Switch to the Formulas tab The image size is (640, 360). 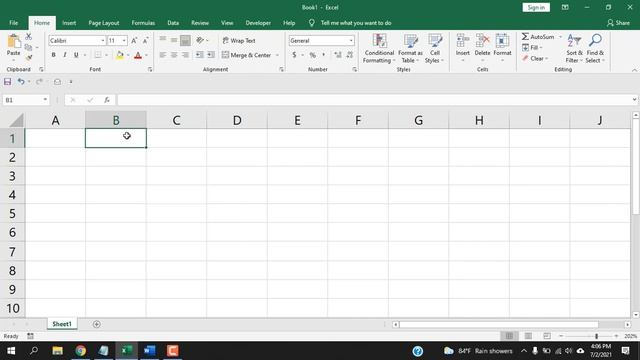pyautogui.click(x=143, y=23)
